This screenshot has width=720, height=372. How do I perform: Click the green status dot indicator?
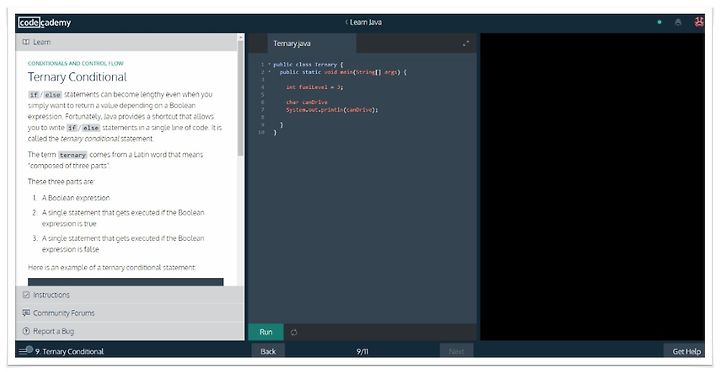coord(659,22)
